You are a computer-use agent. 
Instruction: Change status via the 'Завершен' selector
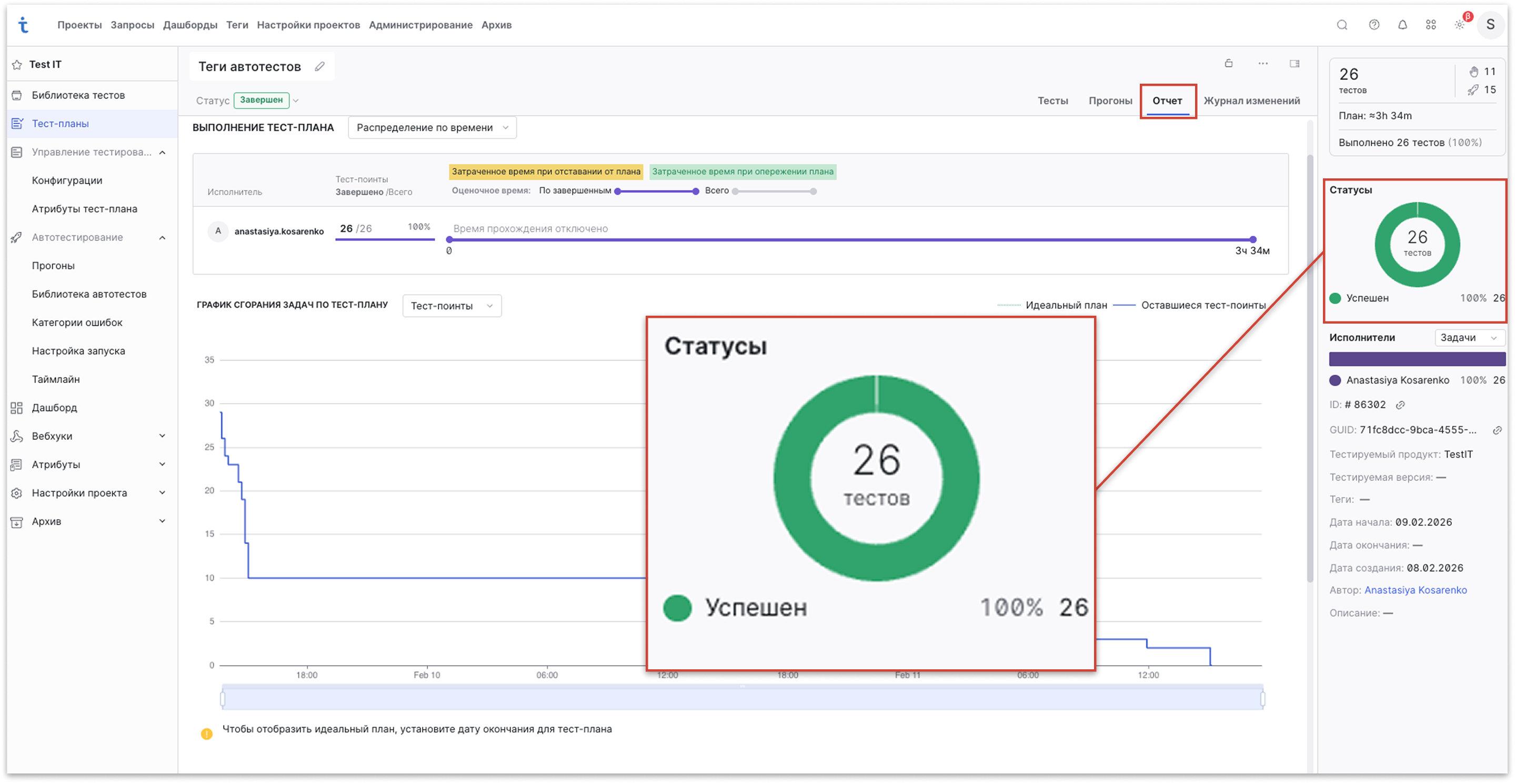pyautogui.click(x=262, y=100)
